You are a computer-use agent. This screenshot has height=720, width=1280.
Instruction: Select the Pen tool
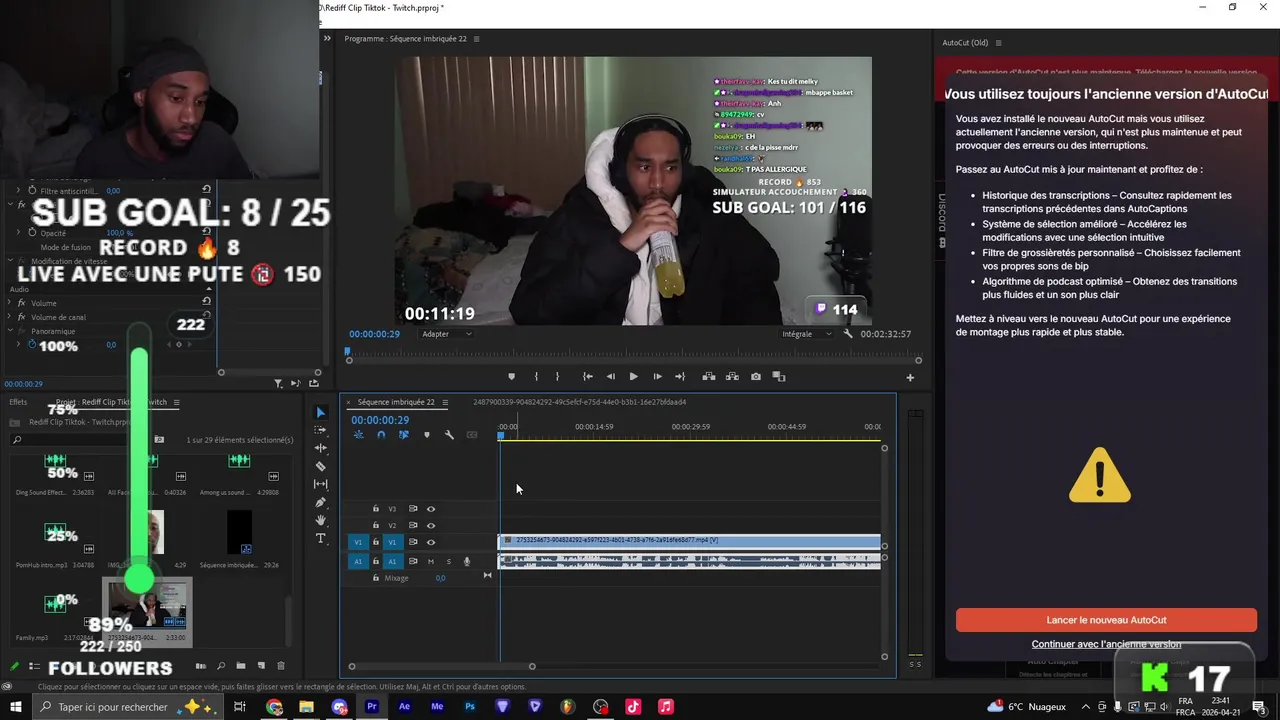(x=320, y=502)
